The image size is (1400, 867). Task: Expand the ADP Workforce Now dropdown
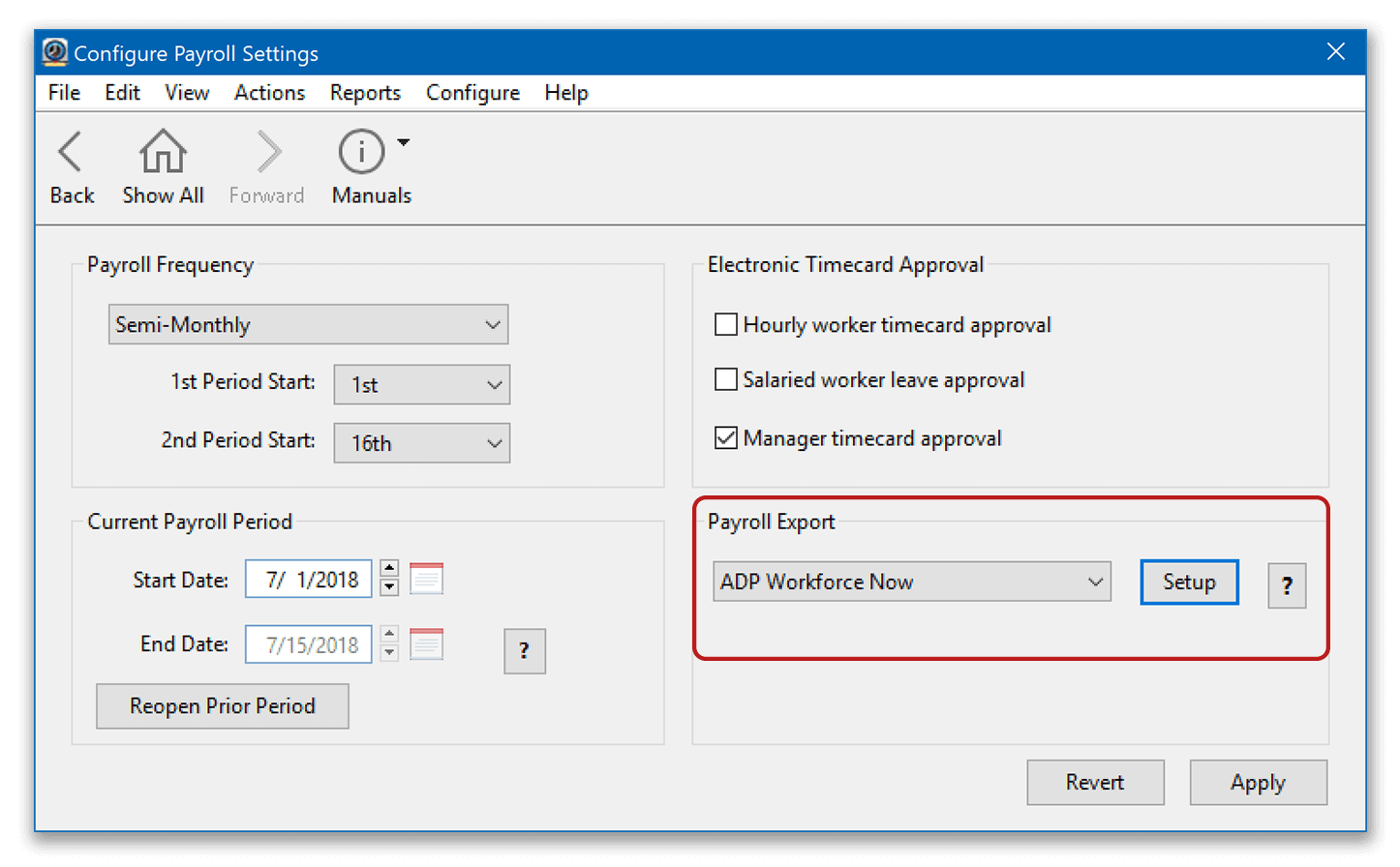911,582
